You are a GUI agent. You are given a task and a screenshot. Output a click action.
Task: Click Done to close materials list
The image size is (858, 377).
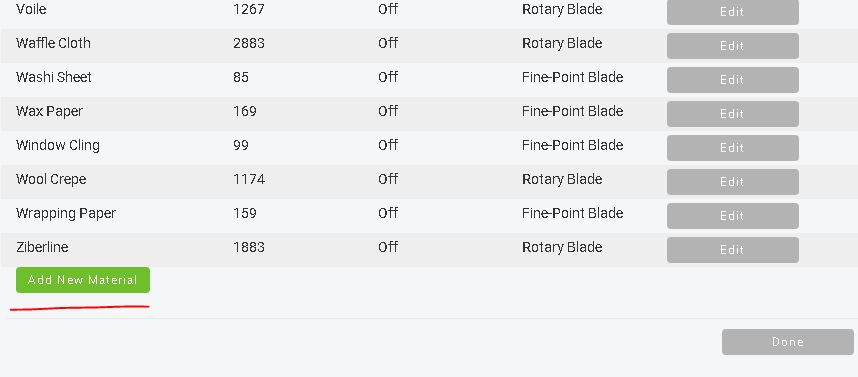click(787, 341)
